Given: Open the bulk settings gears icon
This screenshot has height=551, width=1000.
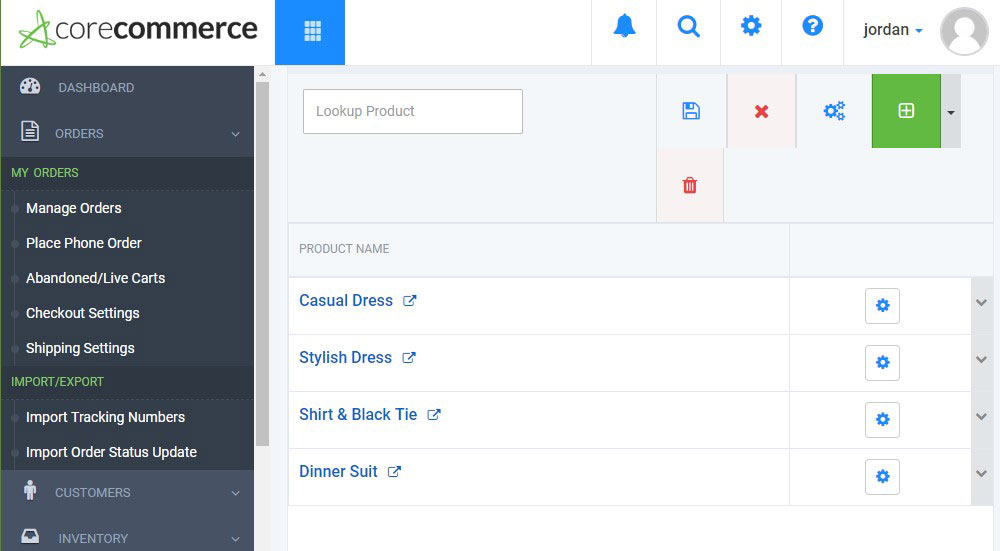Looking at the screenshot, I should point(834,111).
